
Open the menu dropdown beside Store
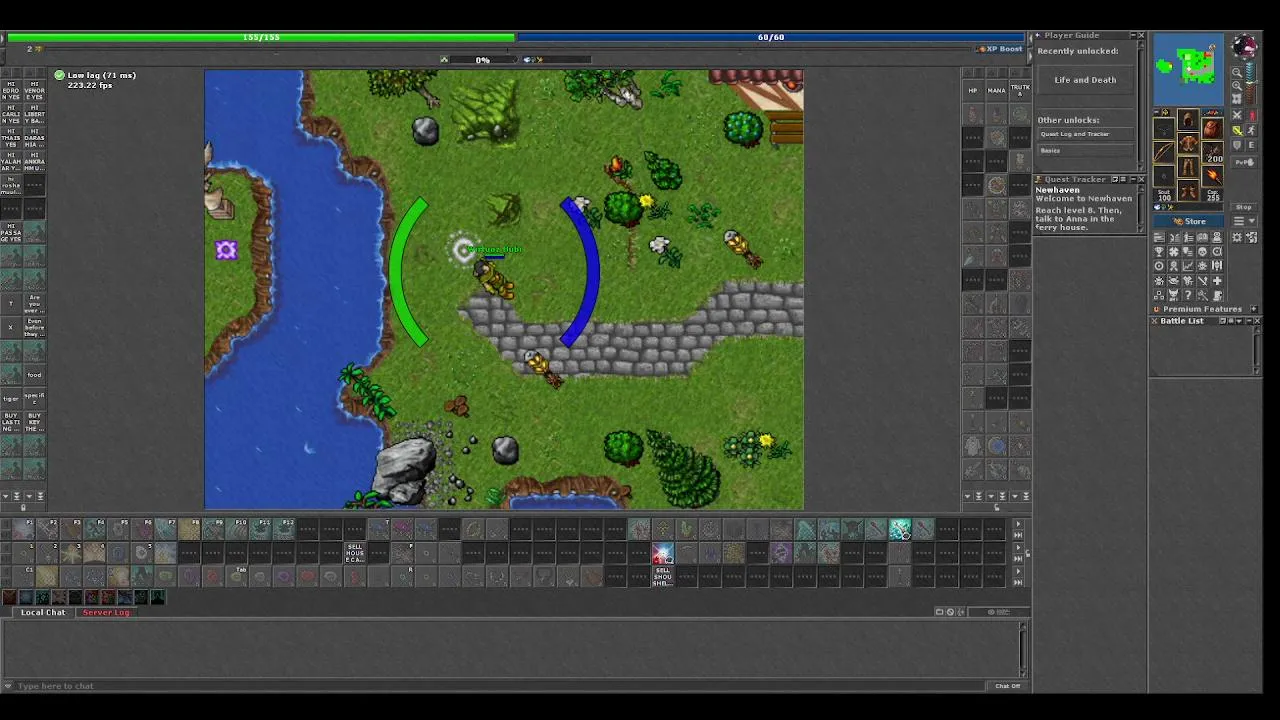coord(1244,221)
